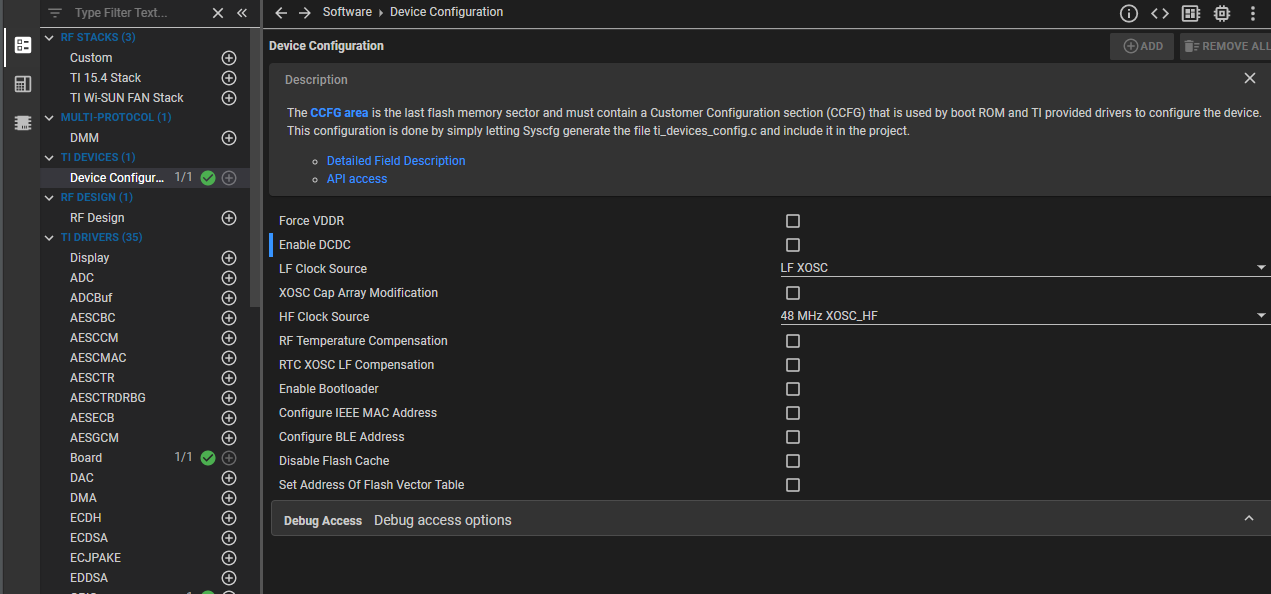Click the Type Filter Text field

pos(135,13)
